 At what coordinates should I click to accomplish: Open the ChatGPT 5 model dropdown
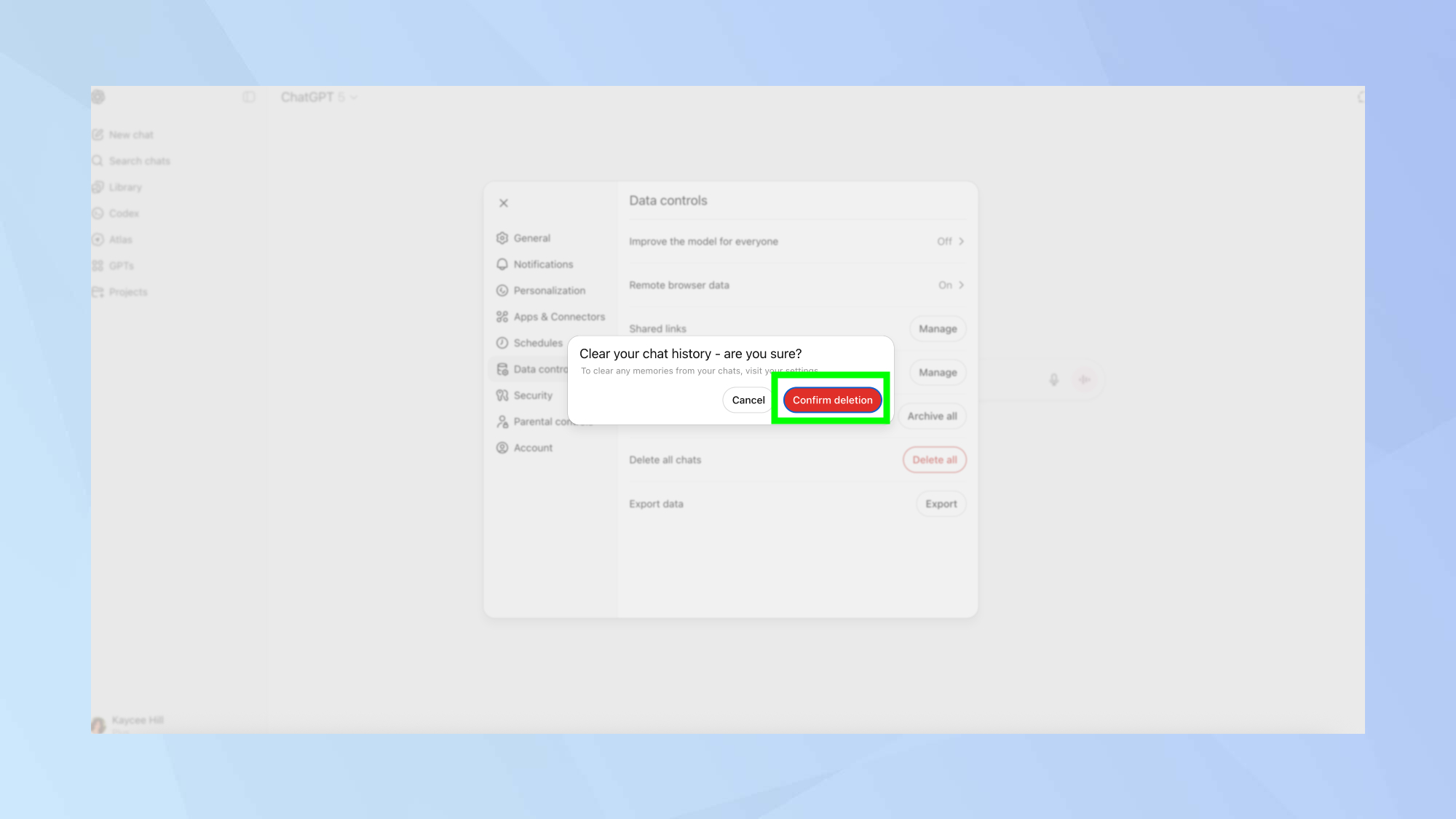point(318,97)
